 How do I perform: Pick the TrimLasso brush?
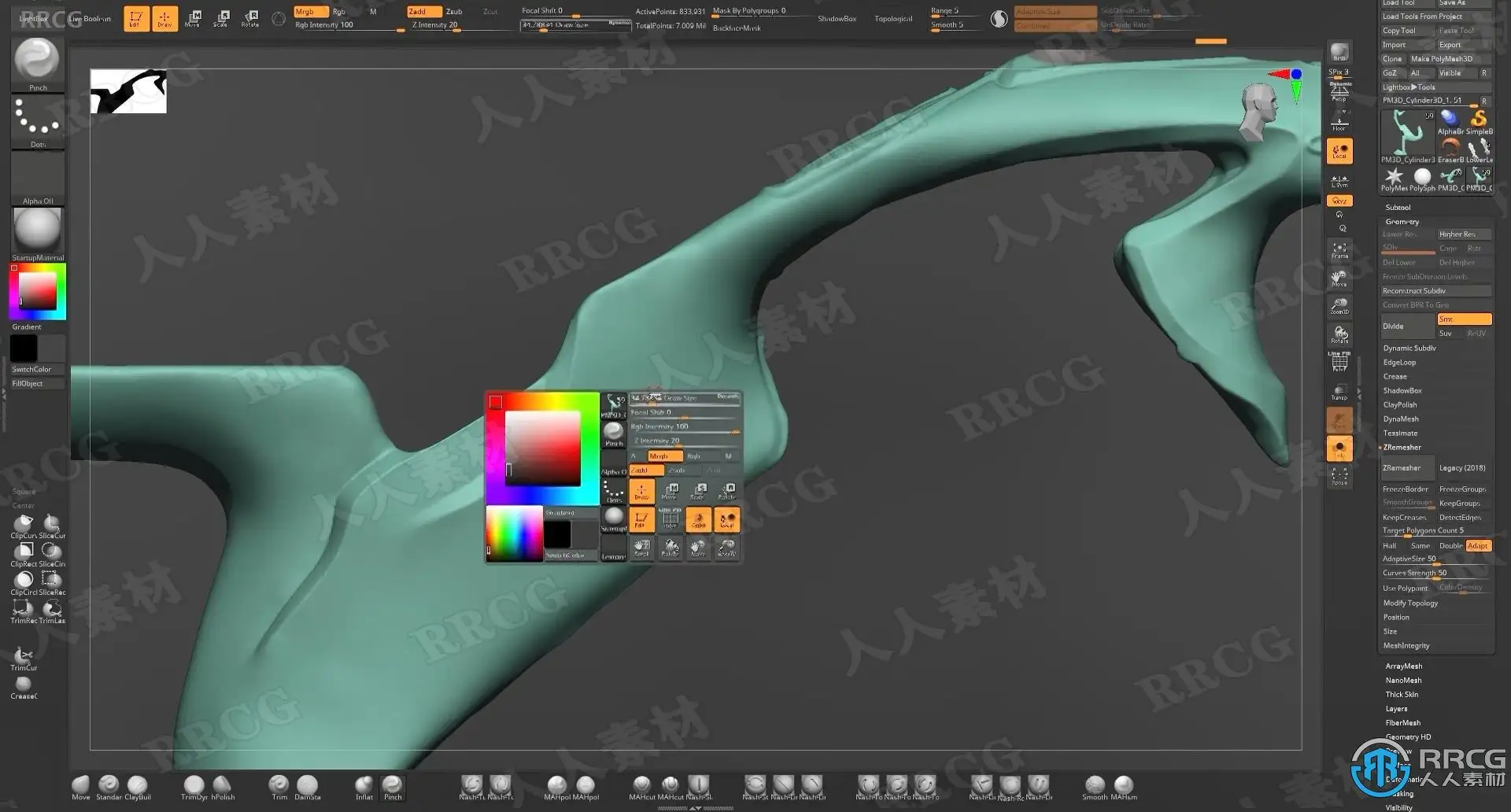click(x=52, y=611)
